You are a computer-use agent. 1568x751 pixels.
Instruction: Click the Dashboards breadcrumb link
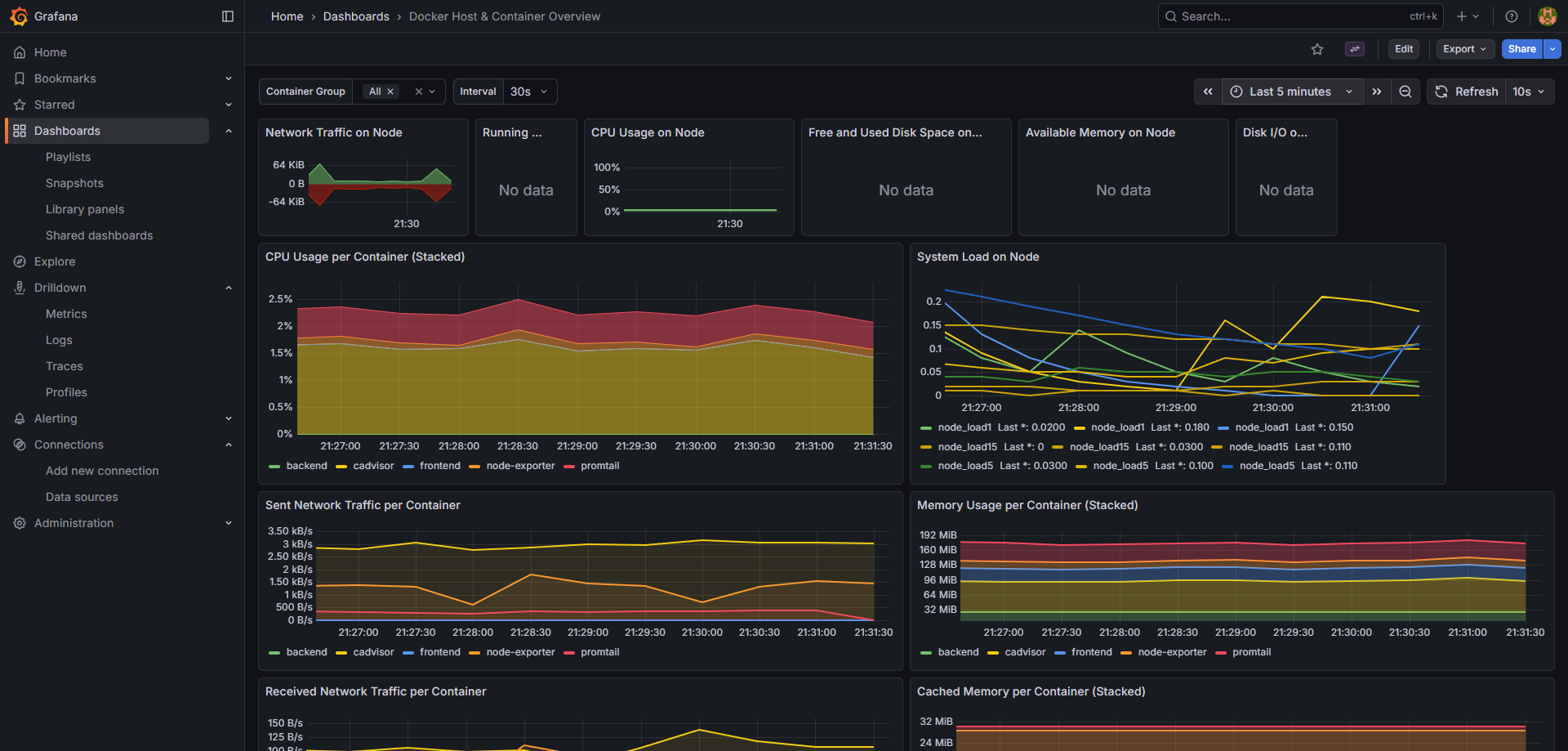(356, 16)
